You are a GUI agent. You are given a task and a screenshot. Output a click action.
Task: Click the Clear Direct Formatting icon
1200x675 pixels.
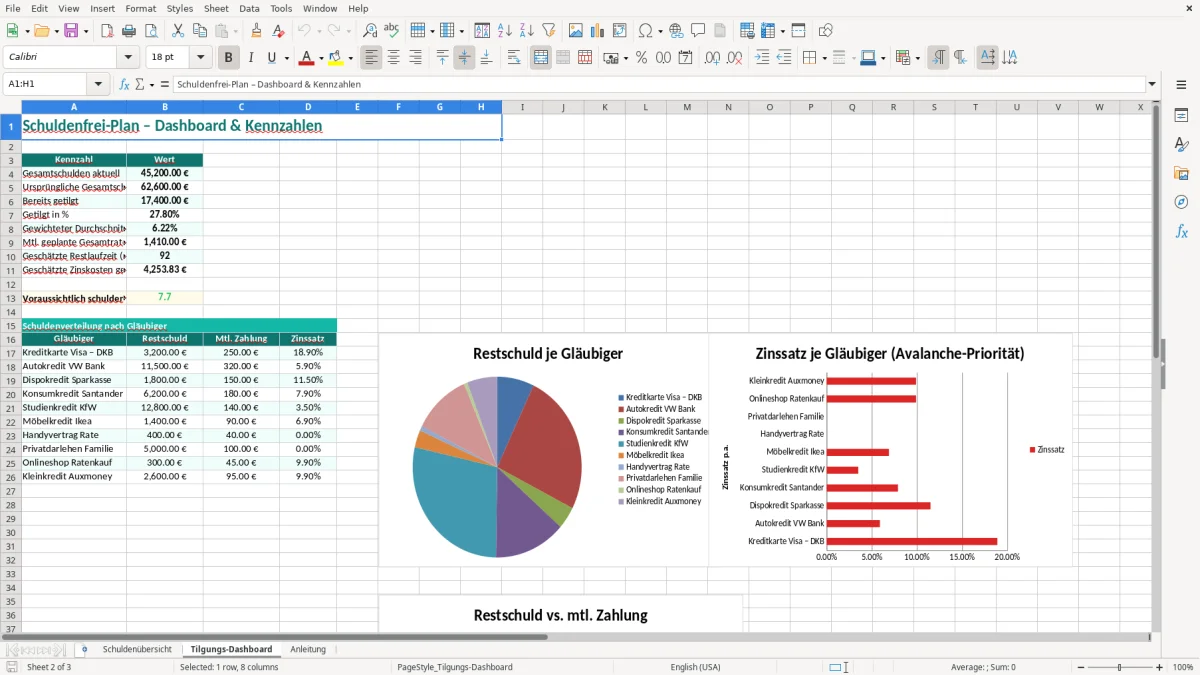[x=279, y=31]
